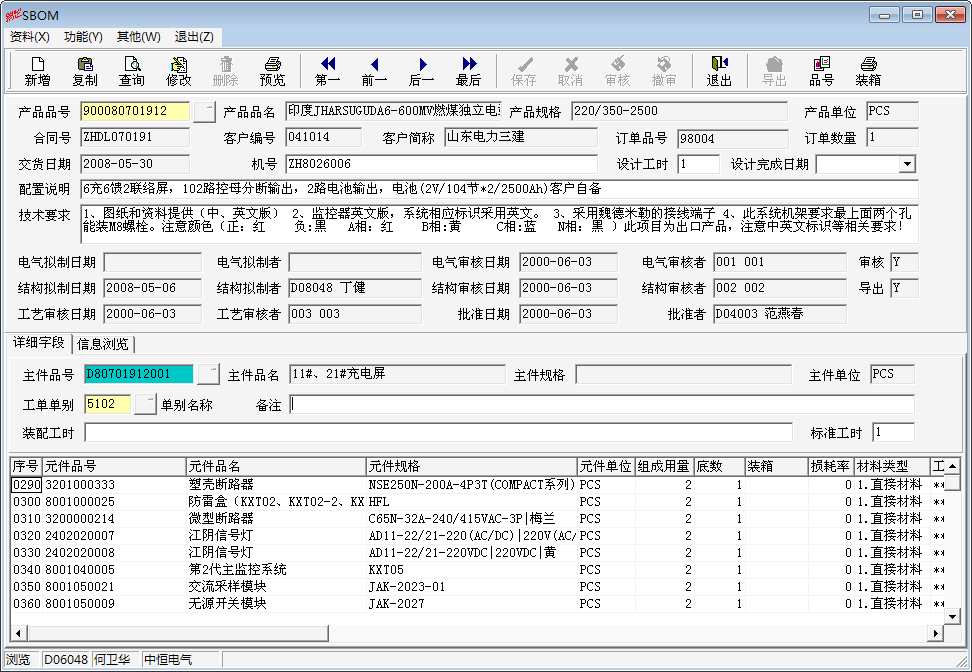The height and width of the screenshot is (672, 972).
Task: Click the 品号 (Item Number) toolbar icon
Action: 821,71
